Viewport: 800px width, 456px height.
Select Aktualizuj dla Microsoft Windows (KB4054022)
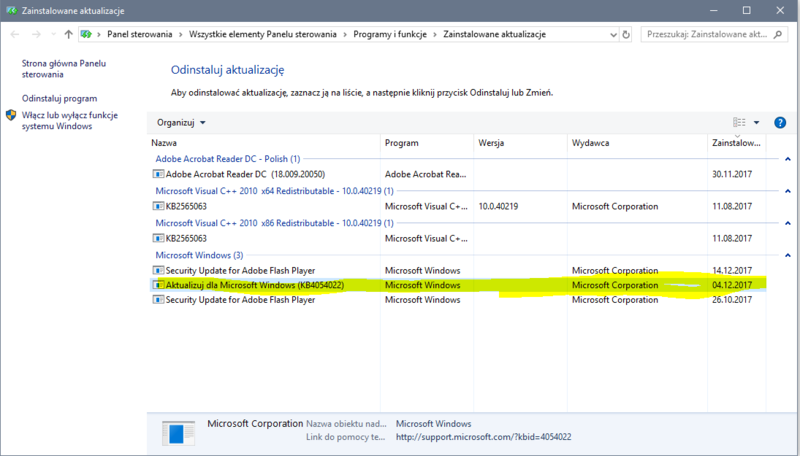tap(458, 285)
